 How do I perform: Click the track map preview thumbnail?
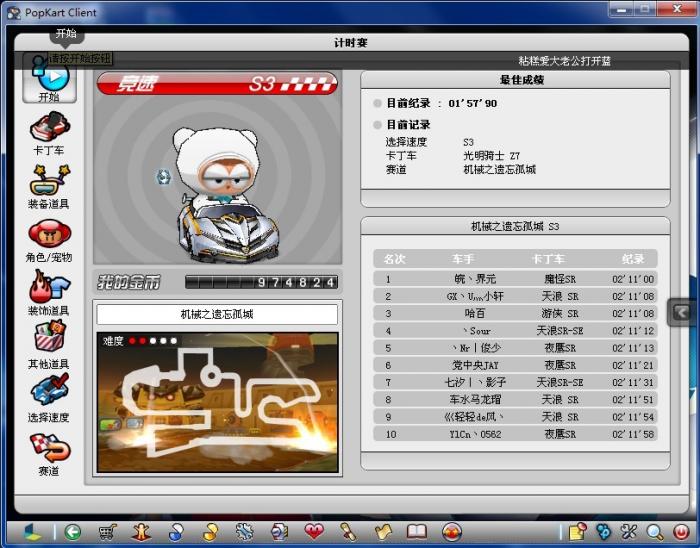[x=217, y=402]
